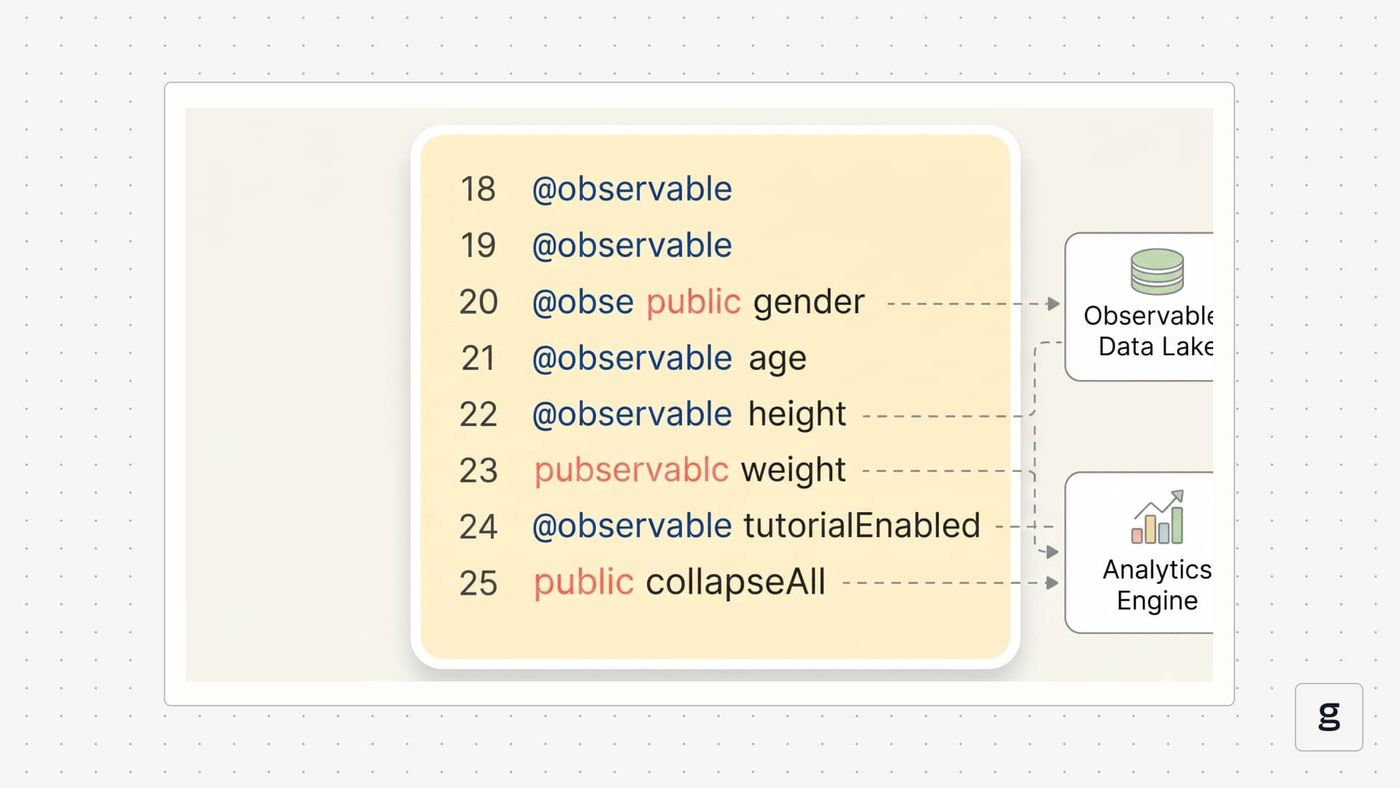Click the 'gender' property name

[x=808, y=304]
